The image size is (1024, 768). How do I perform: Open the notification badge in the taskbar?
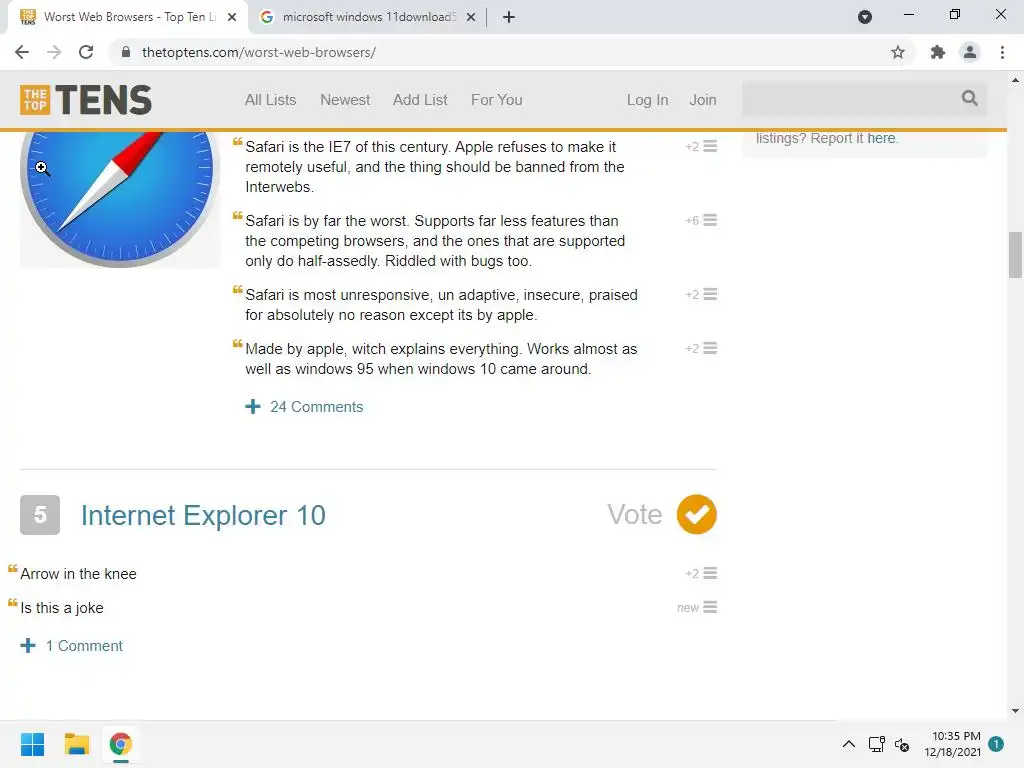coord(996,744)
